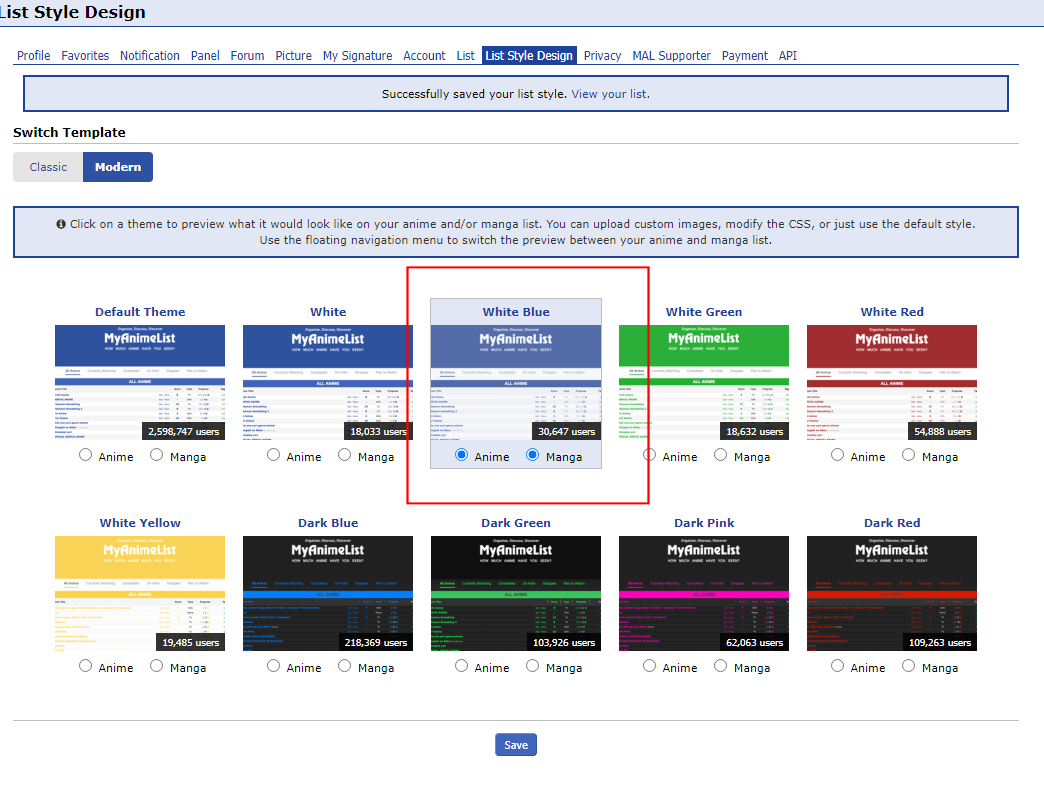Click the Dark Red theme thumbnail
Image resolution: width=1044 pixels, height=786 pixels.
[892, 592]
